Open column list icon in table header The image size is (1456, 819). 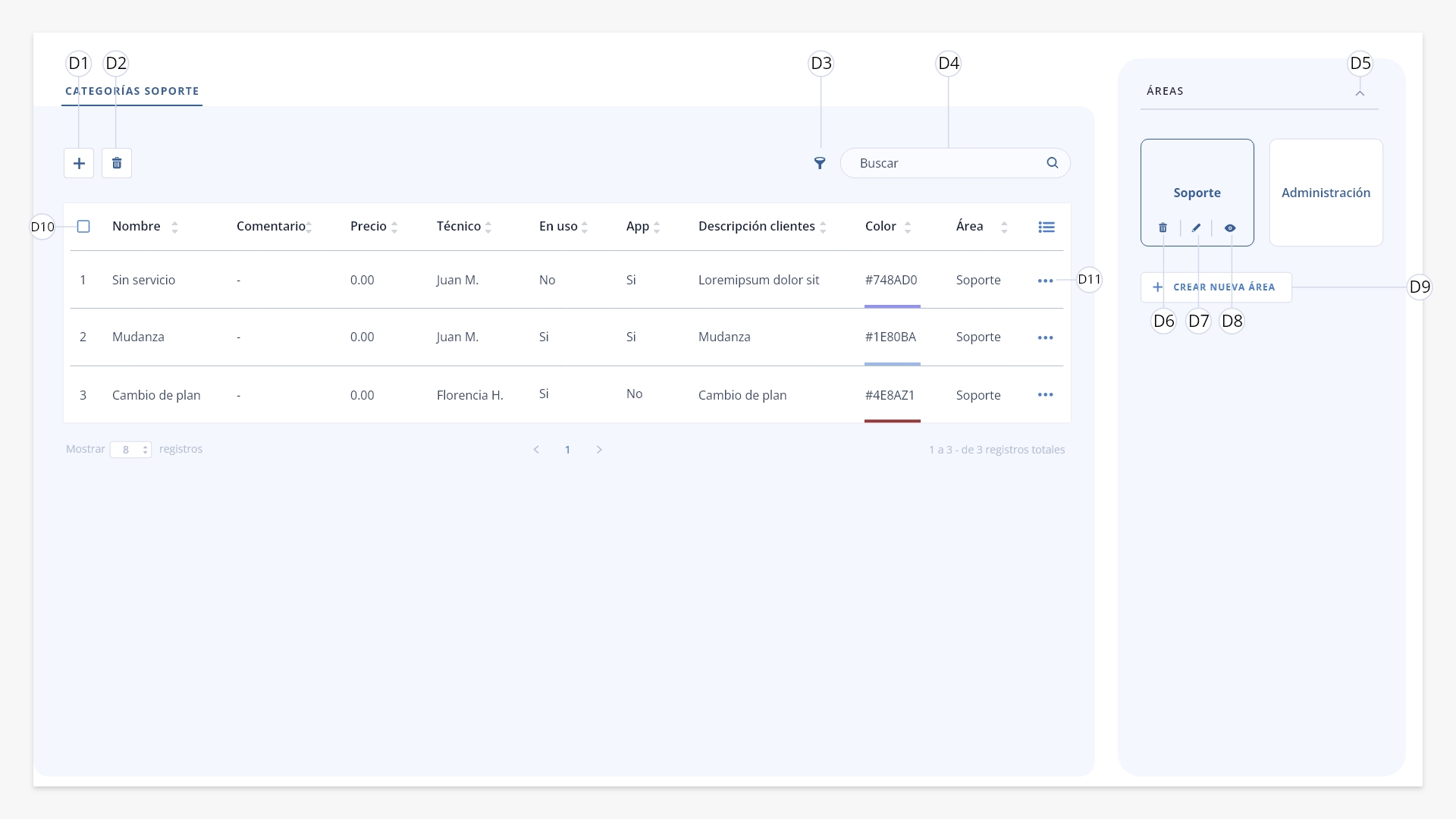tap(1046, 227)
